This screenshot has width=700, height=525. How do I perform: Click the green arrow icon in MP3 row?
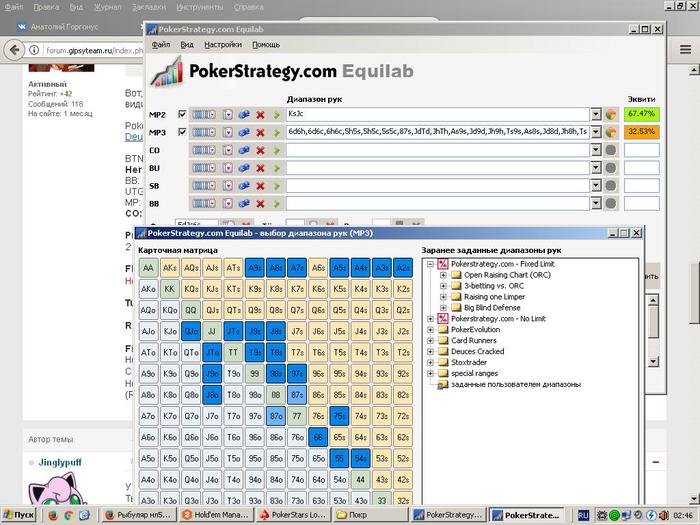tap(276, 133)
